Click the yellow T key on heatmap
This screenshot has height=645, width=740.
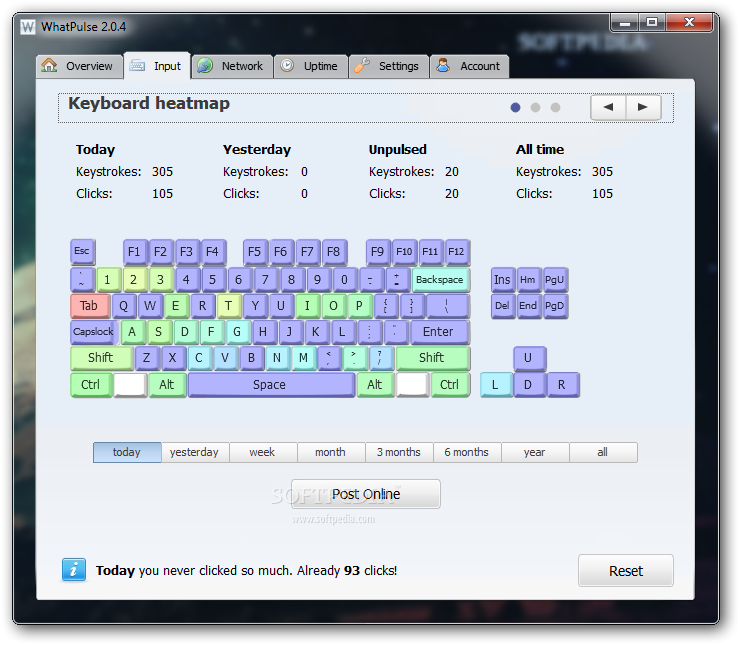229,306
